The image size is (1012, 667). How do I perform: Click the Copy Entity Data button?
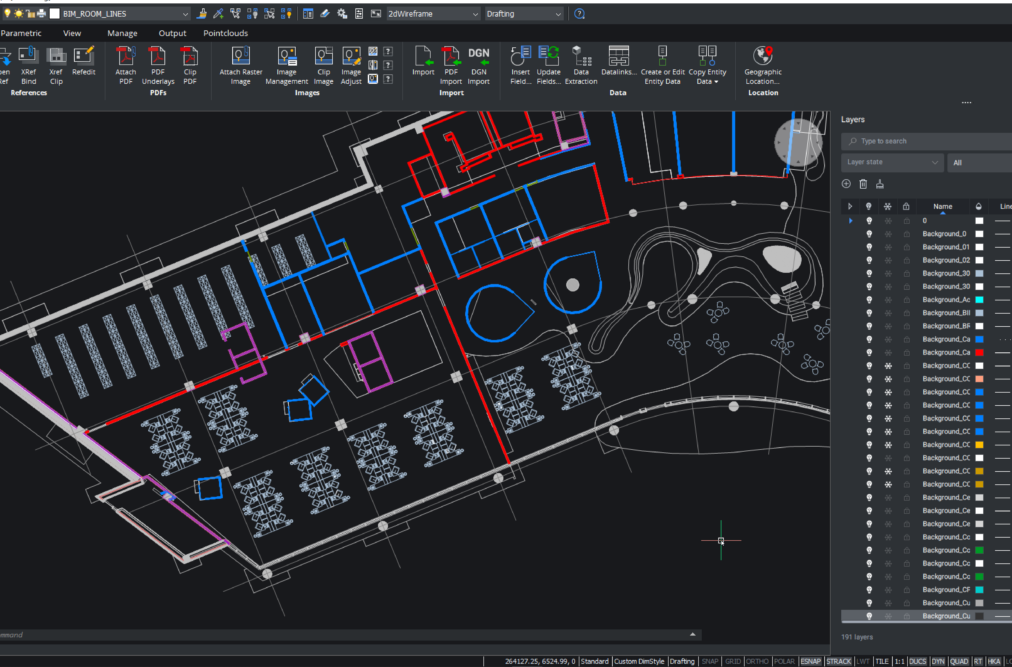tap(707, 57)
